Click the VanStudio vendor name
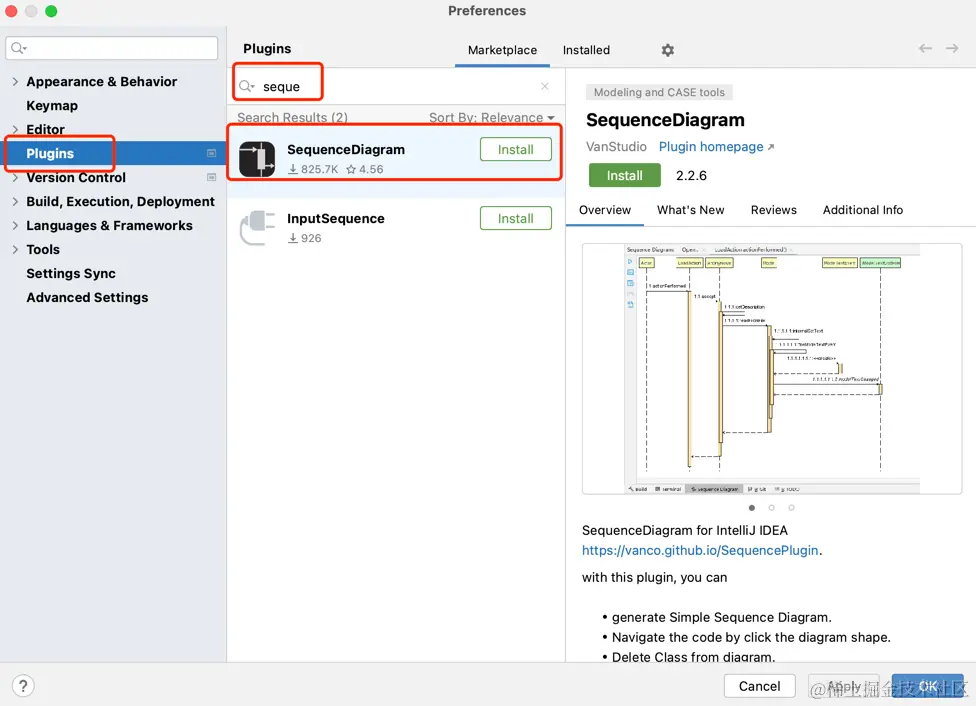Screen dimensions: 976x706 click(616, 147)
